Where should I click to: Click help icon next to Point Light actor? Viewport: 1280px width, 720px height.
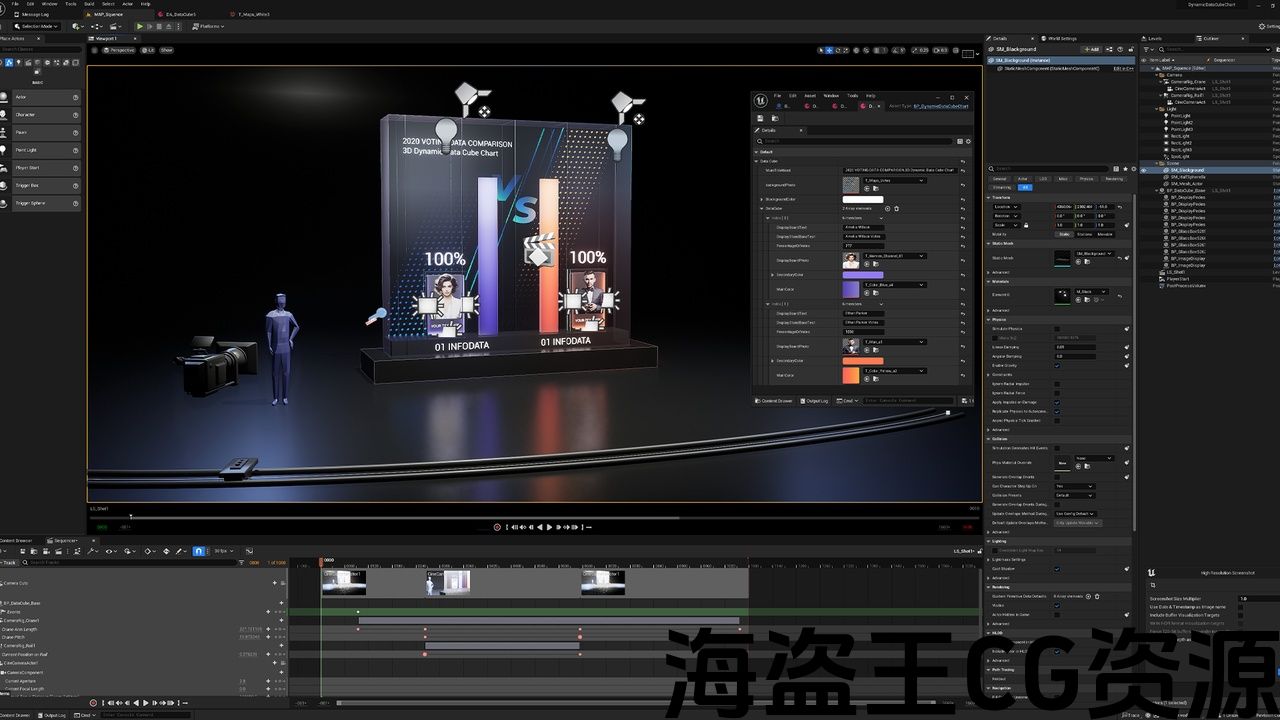tap(75, 150)
